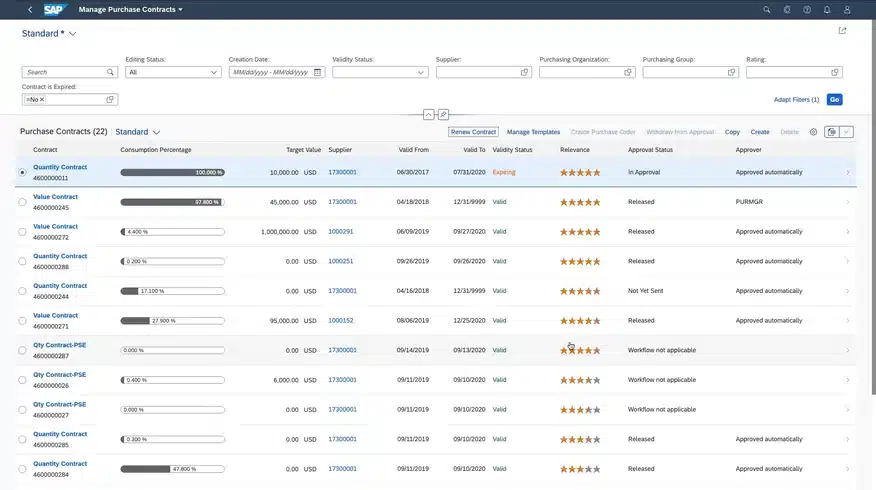Sort by Consumption Percentage column header
Image resolution: width=876 pixels, height=490 pixels.
click(156, 150)
